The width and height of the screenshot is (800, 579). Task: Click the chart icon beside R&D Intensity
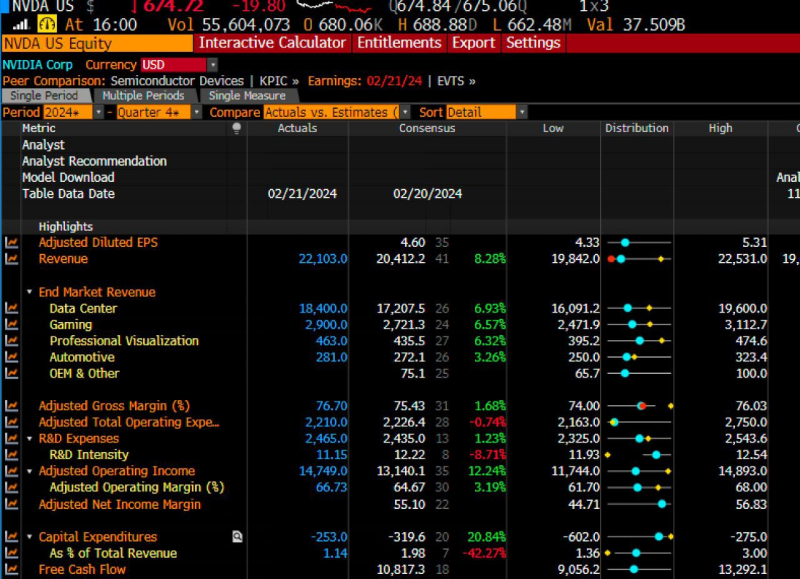point(11,455)
